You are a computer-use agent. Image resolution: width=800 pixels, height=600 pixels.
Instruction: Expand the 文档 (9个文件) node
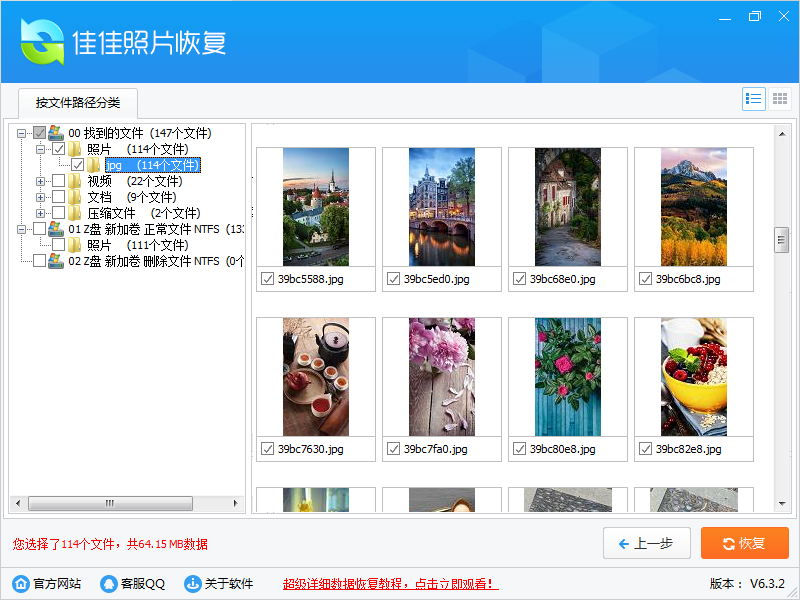pyautogui.click(x=40, y=197)
